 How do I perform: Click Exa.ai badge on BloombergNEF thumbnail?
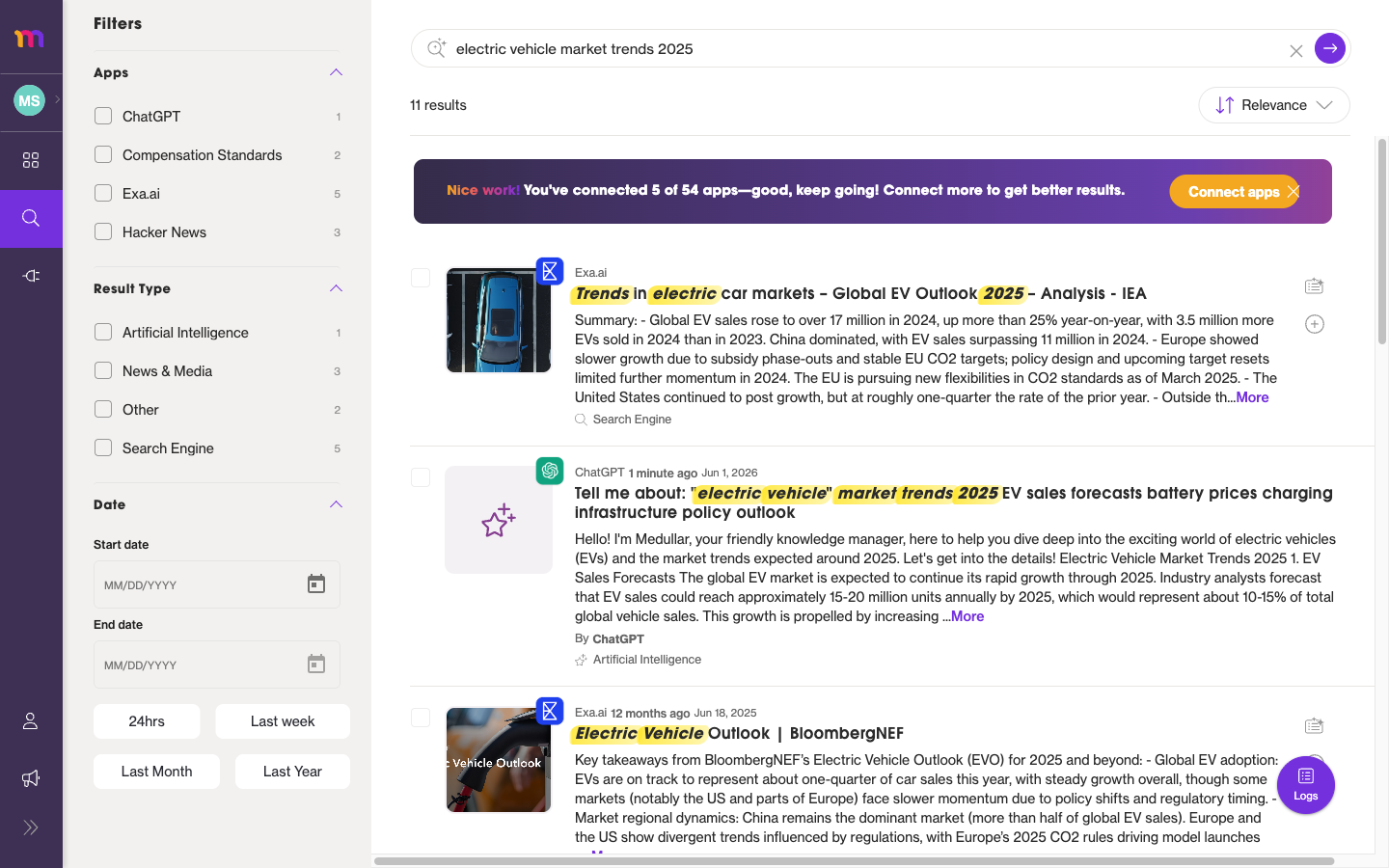click(x=550, y=711)
